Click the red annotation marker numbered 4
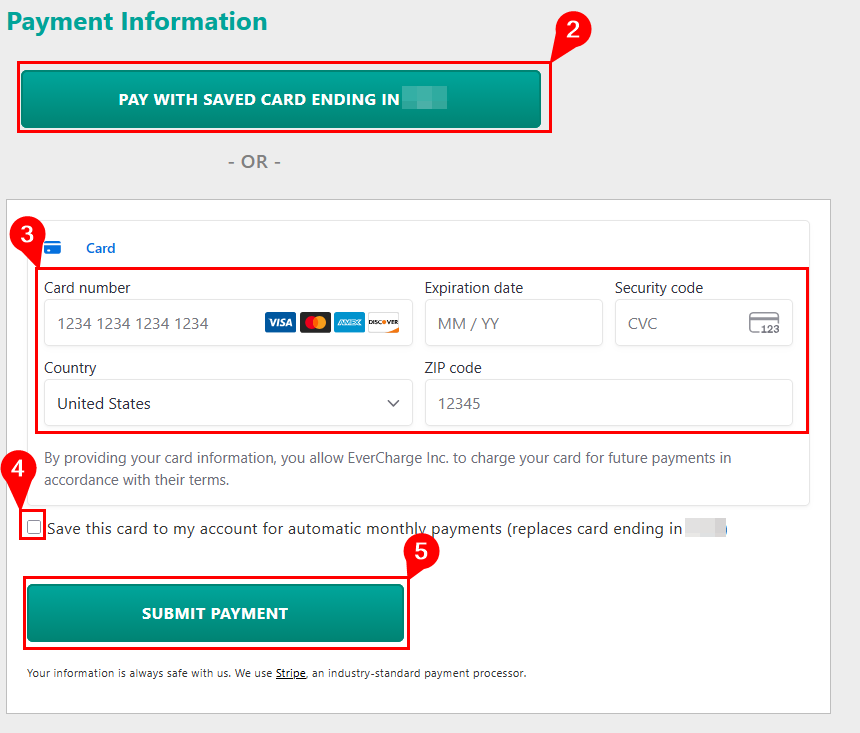 (18, 467)
